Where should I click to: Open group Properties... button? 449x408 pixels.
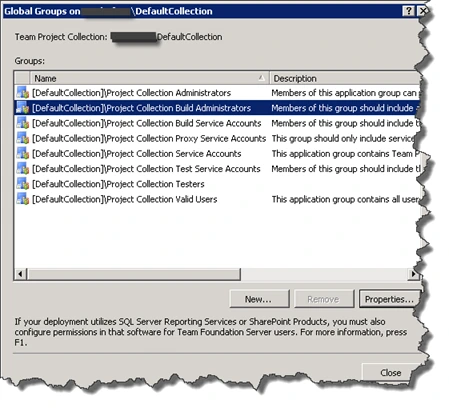point(389,299)
